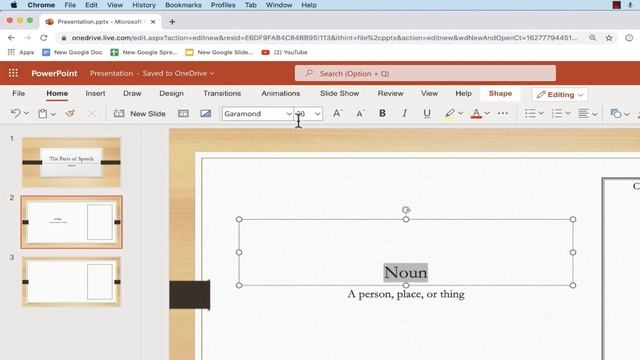Screen dimensions: 640x360
Task: Select slide 3 thumbnail
Action: tap(71, 282)
